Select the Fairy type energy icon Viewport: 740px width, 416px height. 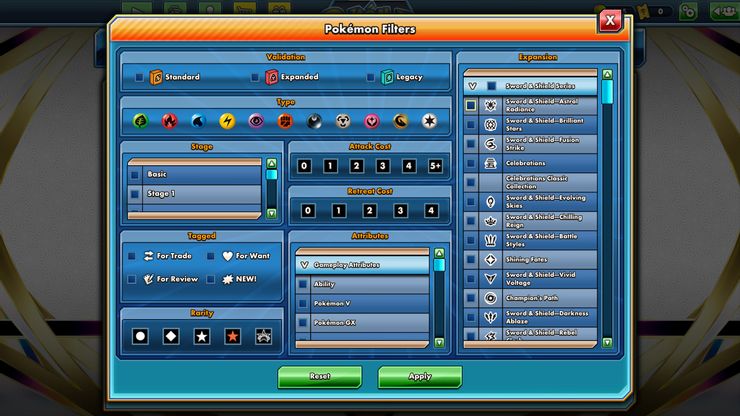[x=372, y=121]
